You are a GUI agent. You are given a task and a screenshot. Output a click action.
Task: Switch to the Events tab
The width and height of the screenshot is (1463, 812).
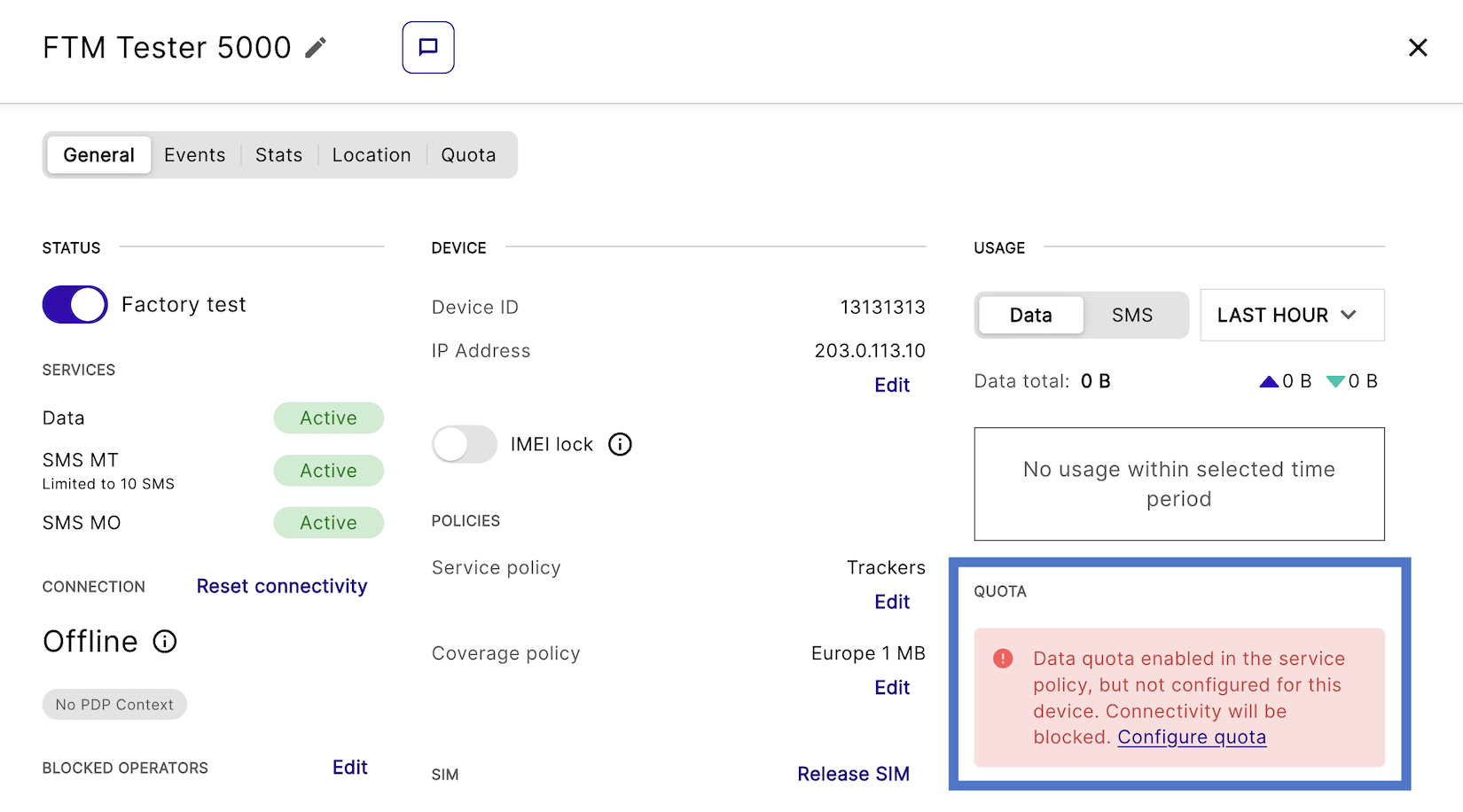pyautogui.click(x=195, y=155)
